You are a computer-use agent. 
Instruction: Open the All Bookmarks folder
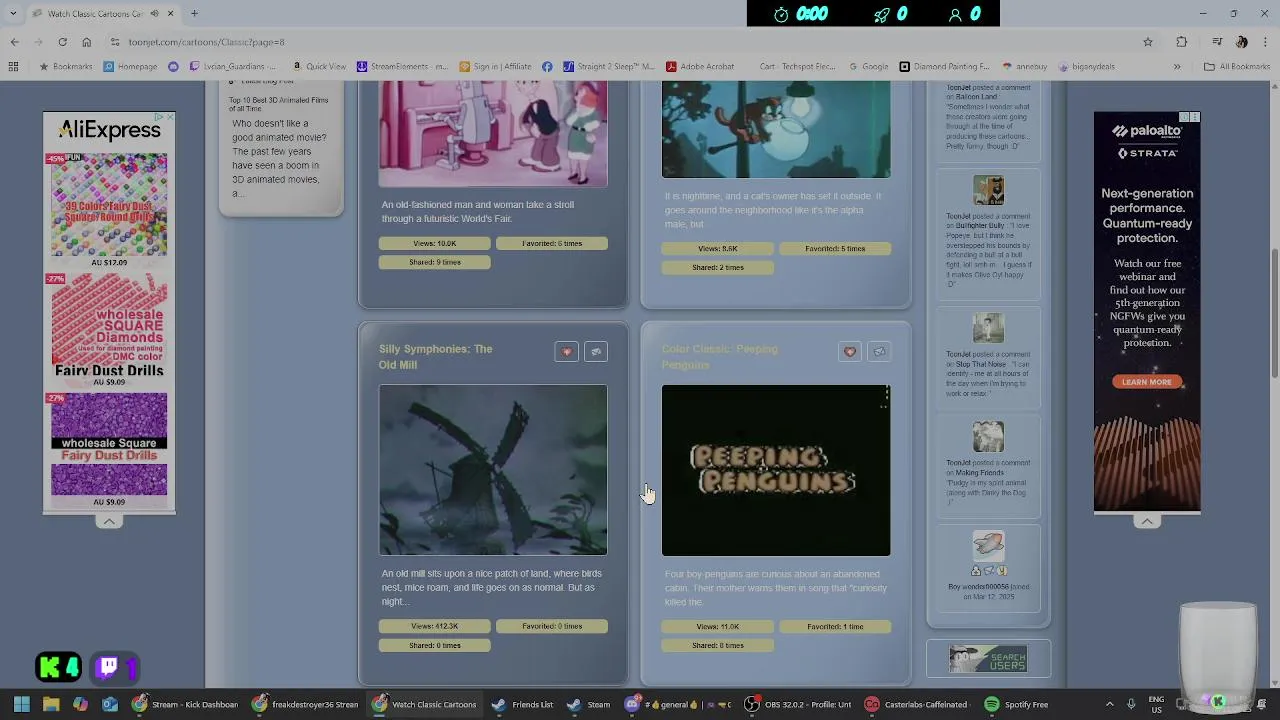1237,67
